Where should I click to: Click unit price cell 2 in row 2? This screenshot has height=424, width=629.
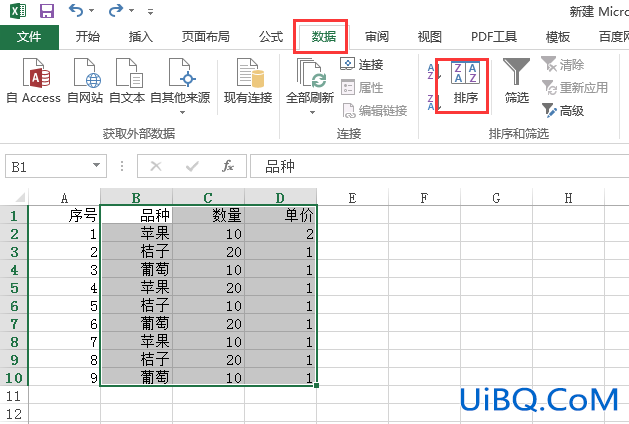pyautogui.click(x=280, y=233)
